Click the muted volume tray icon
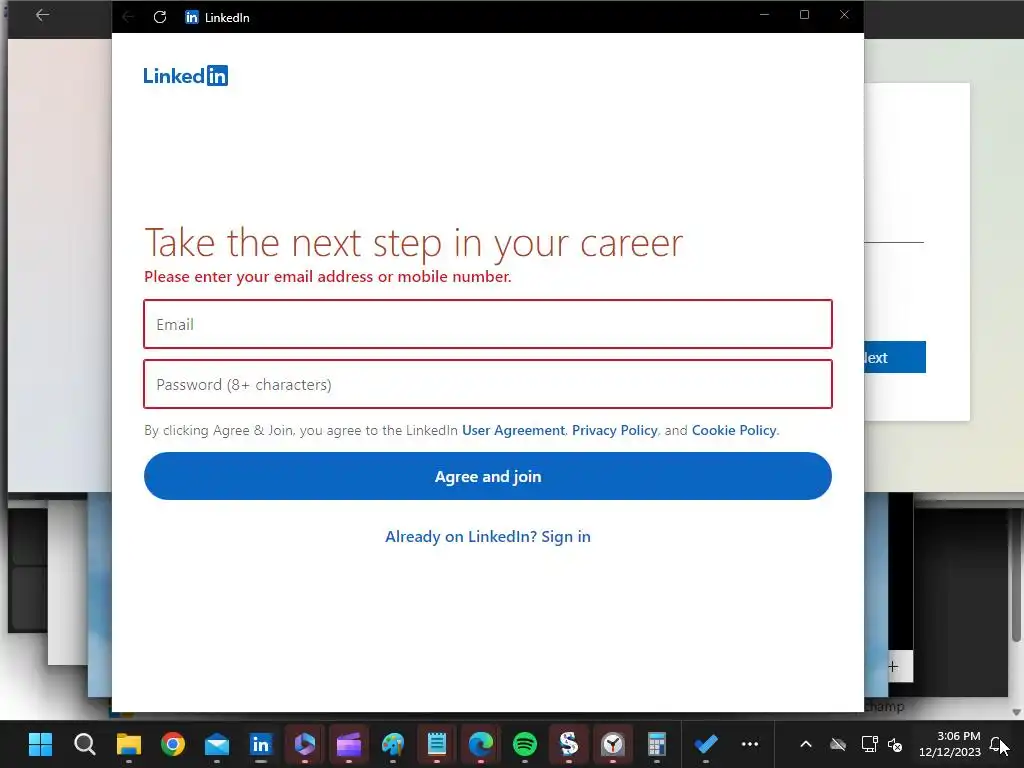Viewport: 1024px width, 768px height. [895, 744]
